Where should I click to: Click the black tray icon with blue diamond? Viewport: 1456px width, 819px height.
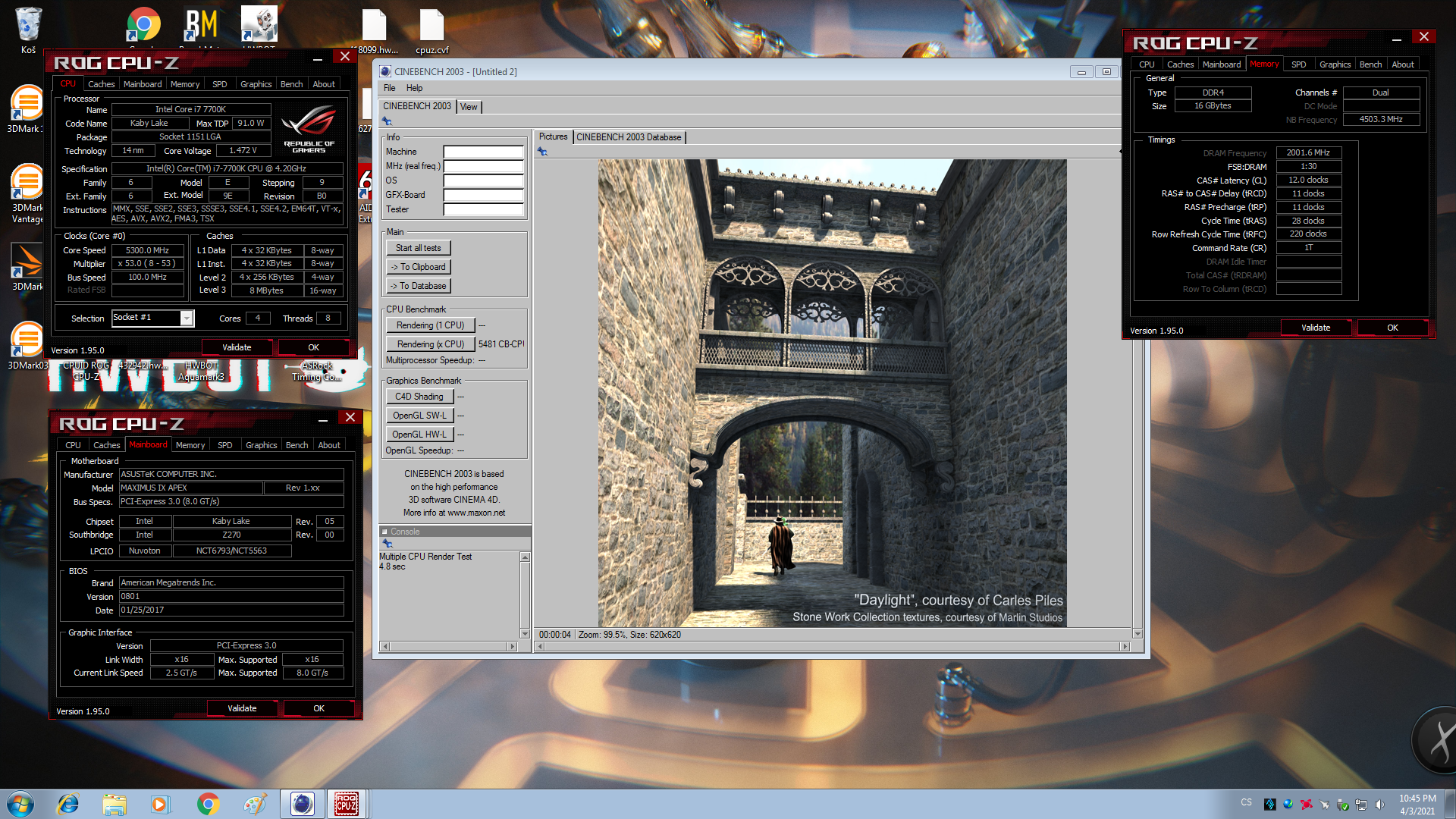(1270, 805)
